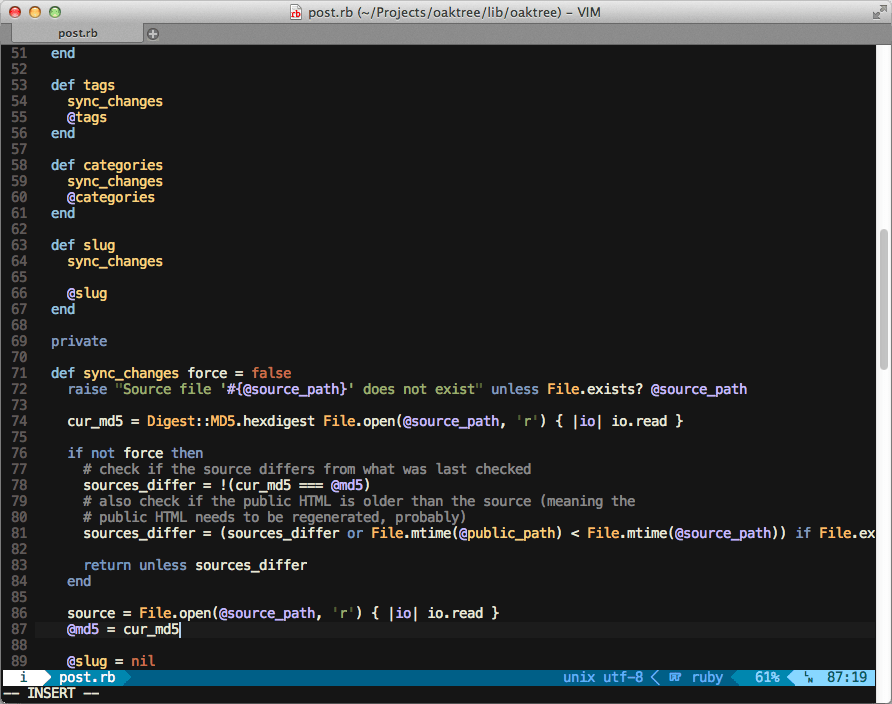892x704 pixels.
Task: Click 'nil' on line 89
Action: (x=143, y=661)
